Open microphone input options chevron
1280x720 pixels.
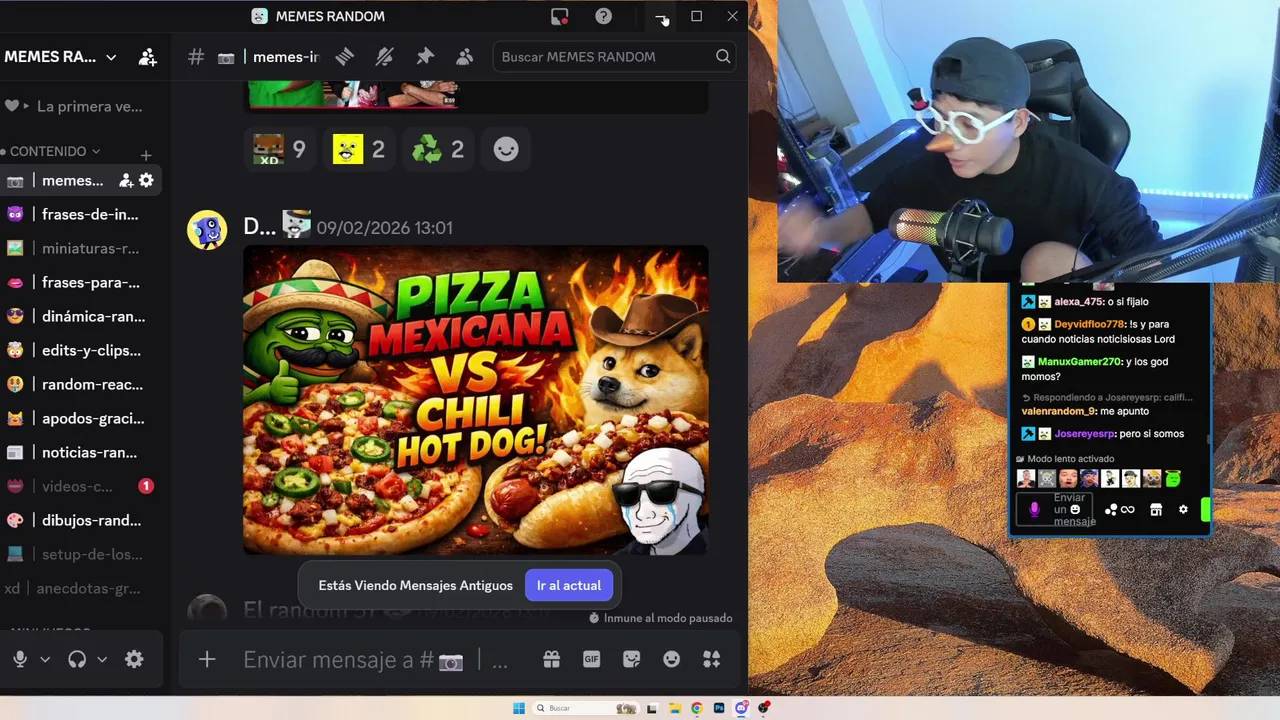[45, 659]
